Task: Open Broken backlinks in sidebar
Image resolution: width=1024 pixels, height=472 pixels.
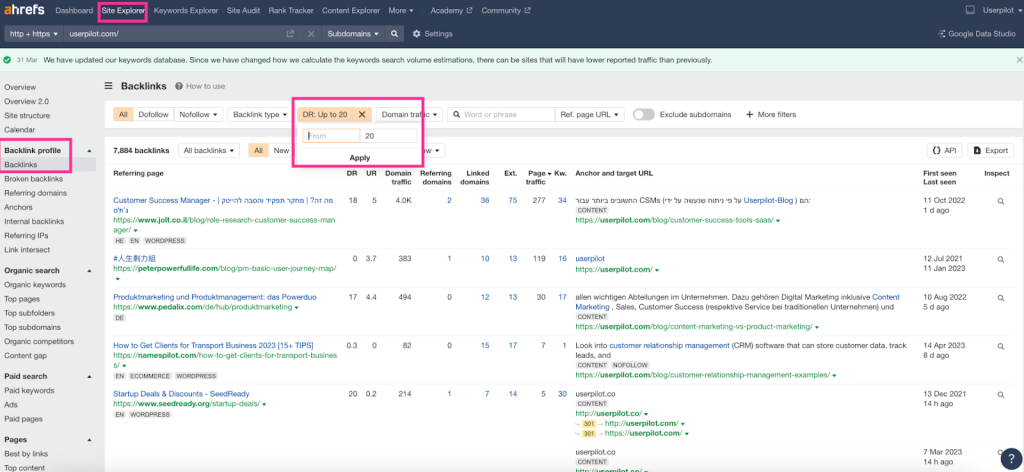Action: (x=33, y=179)
